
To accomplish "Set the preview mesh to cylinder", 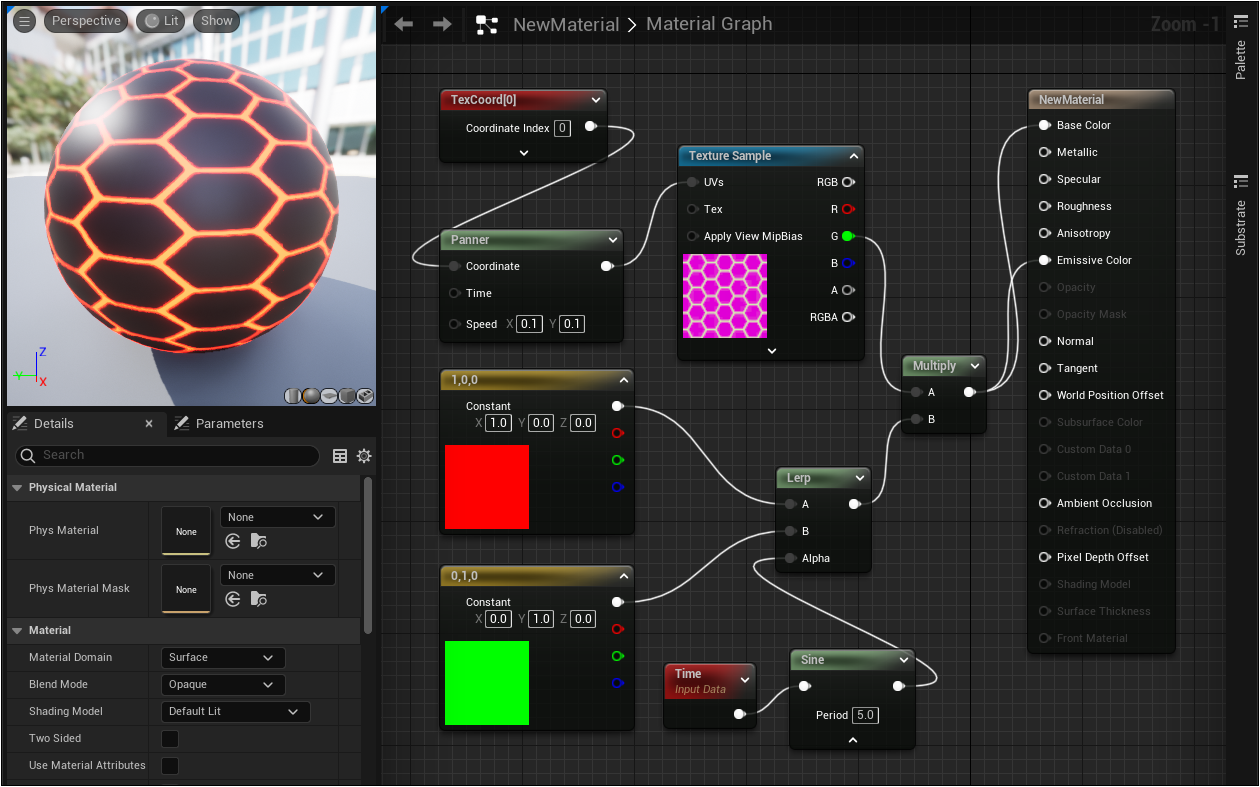I will (292, 396).
